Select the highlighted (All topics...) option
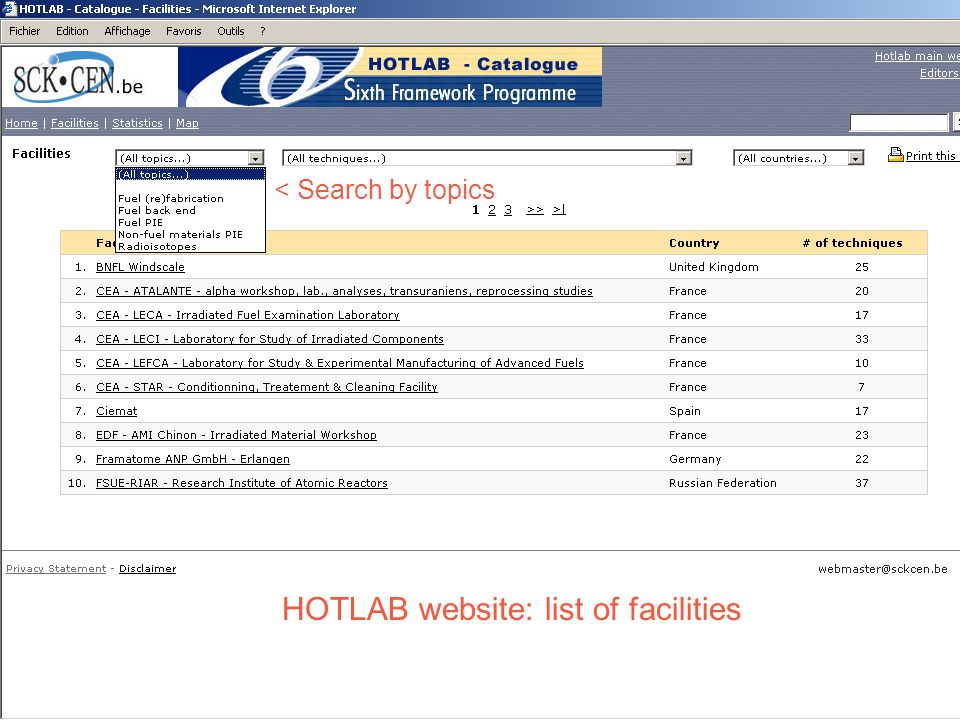 coord(190,174)
